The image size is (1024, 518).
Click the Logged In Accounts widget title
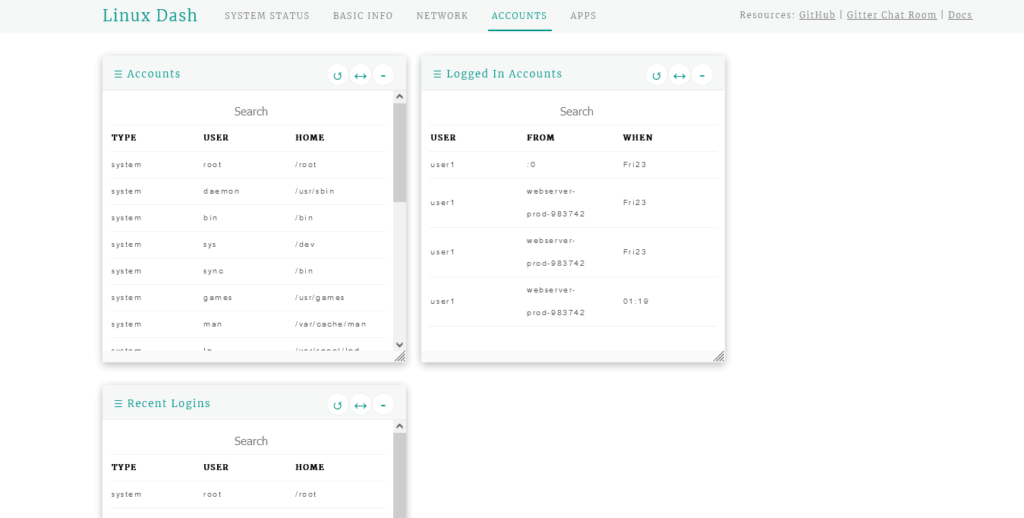click(504, 74)
